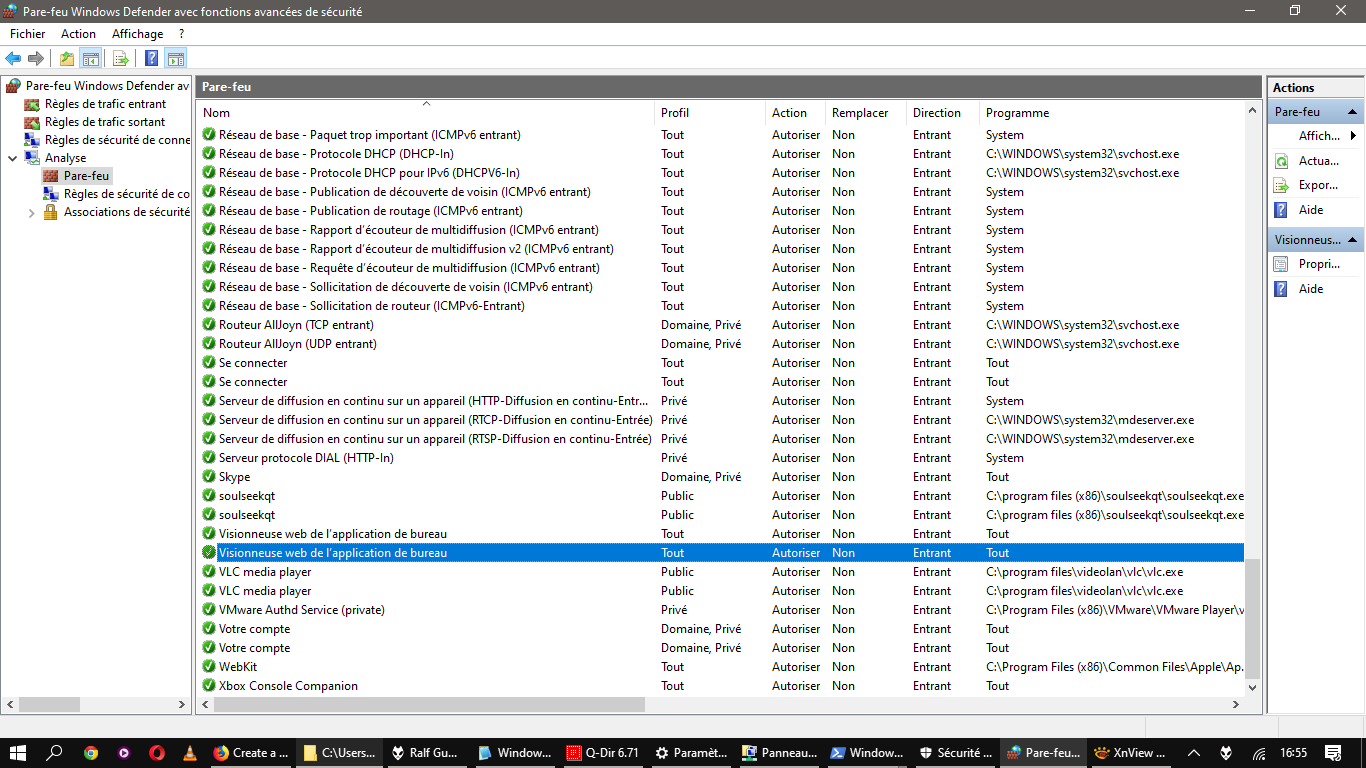
Task: Select Règles de trafic entrant in tree
Action: pyautogui.click(x=105, y=104)
